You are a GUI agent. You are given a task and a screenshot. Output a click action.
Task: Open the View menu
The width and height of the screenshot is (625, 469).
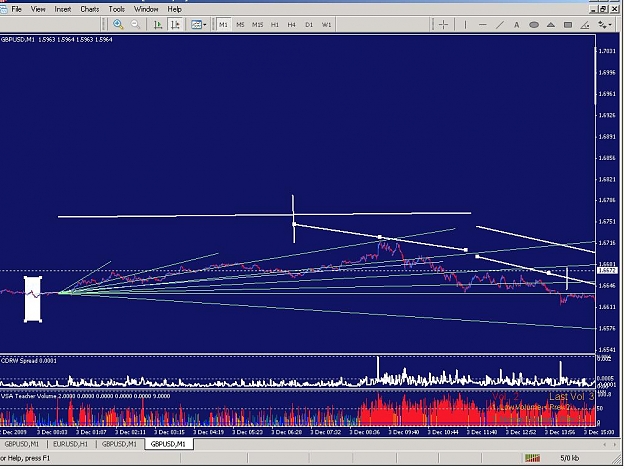[x=38, y=9]
